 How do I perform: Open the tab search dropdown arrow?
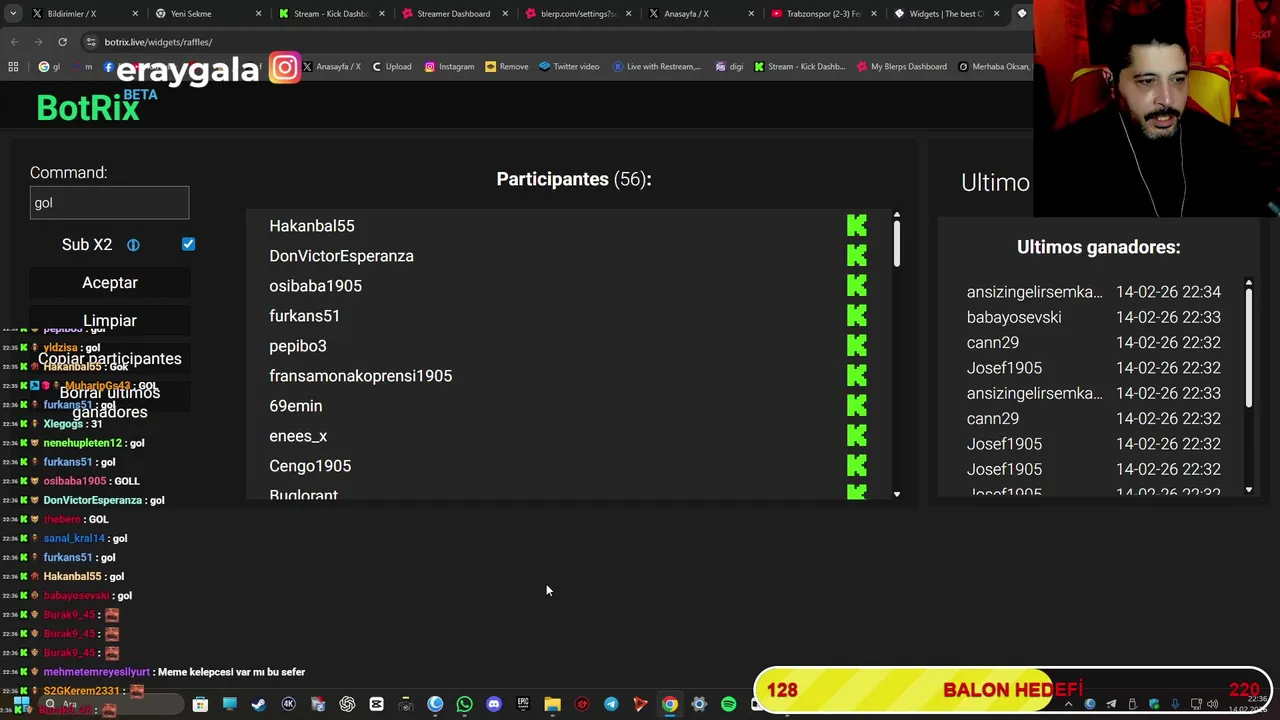13,14
